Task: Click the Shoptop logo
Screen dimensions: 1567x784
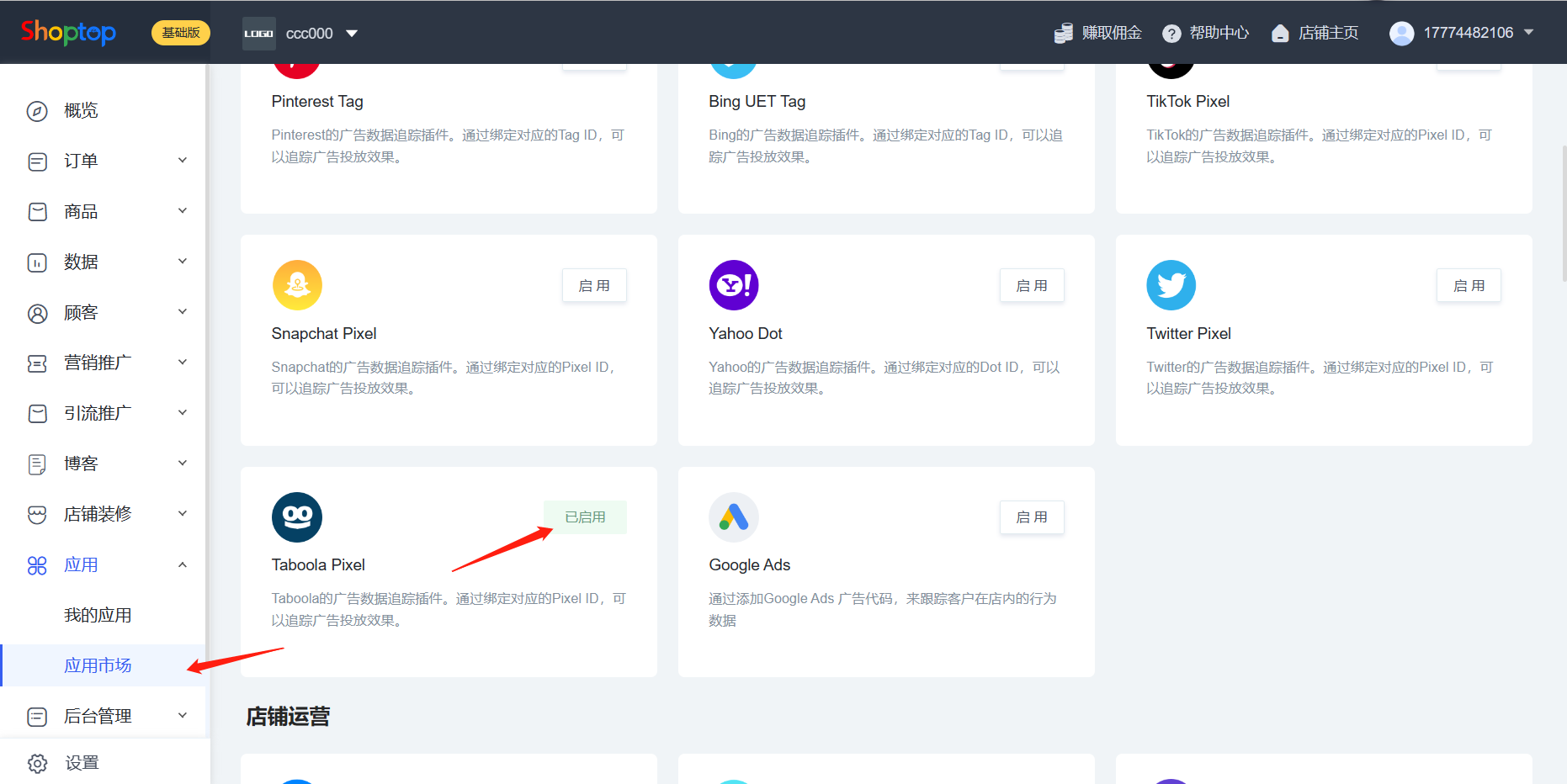Action: click(68, 33)
